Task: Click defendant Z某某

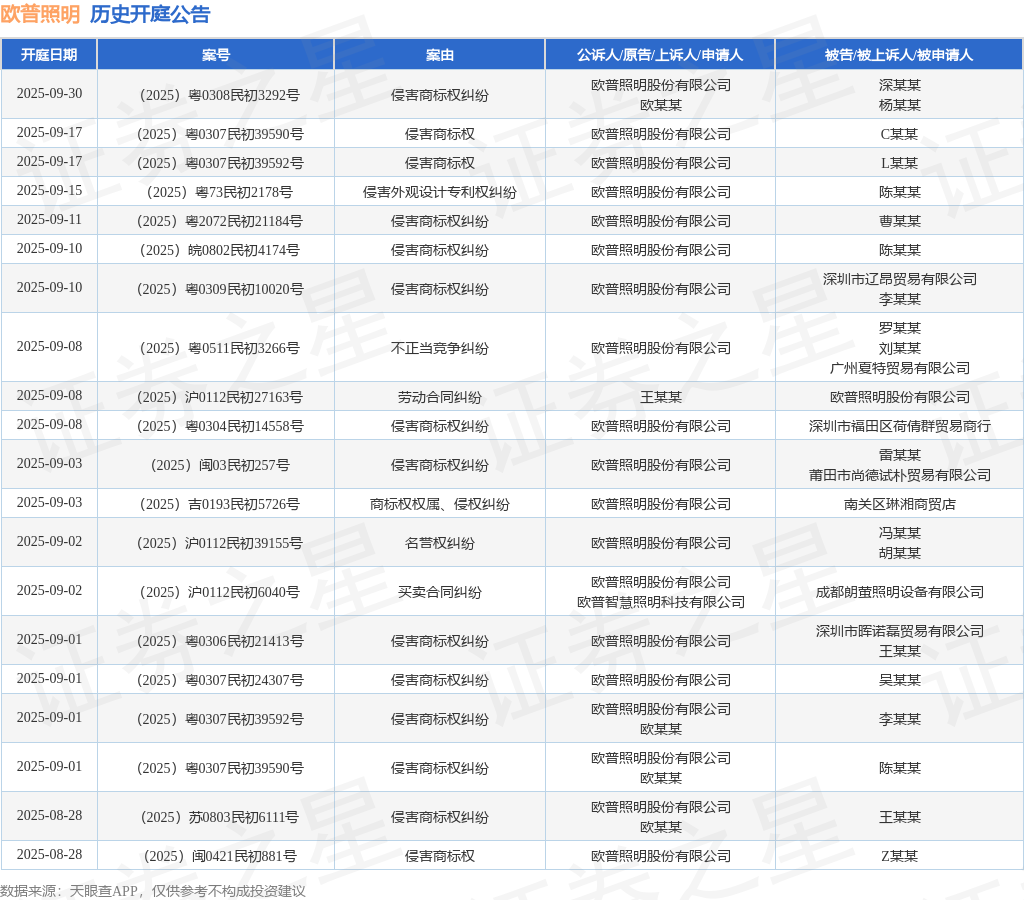Action: click(899, 856)
